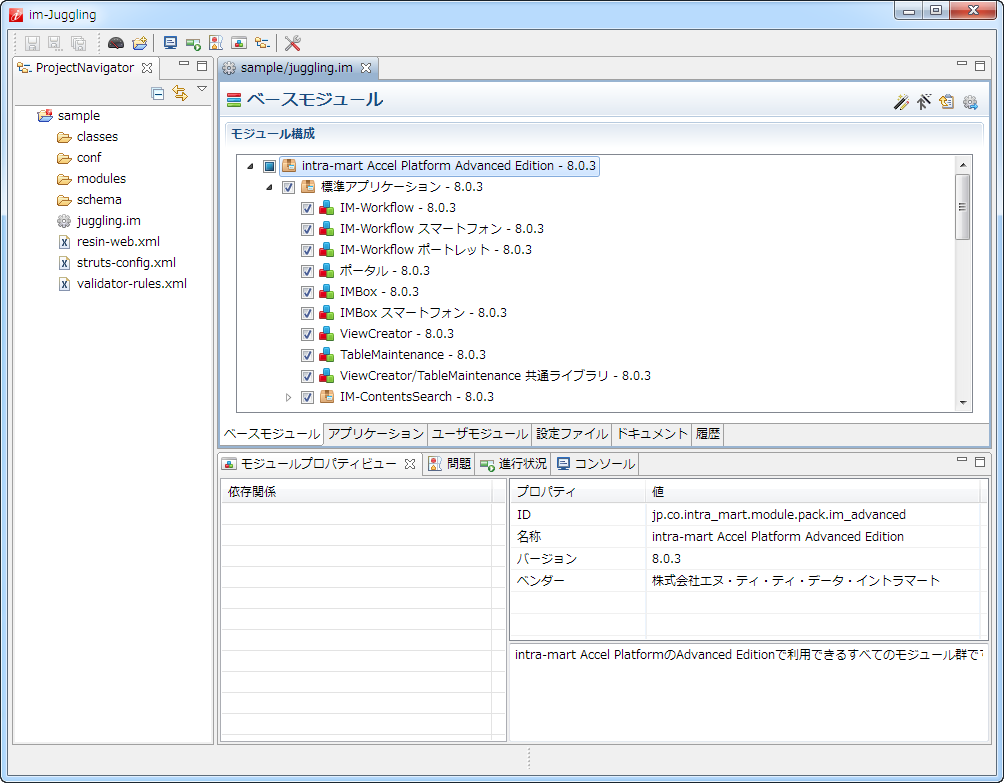Toggle Link with Editor arrows in ProjectNavigator
The image size is (1004, 783).
click(180, 93)
